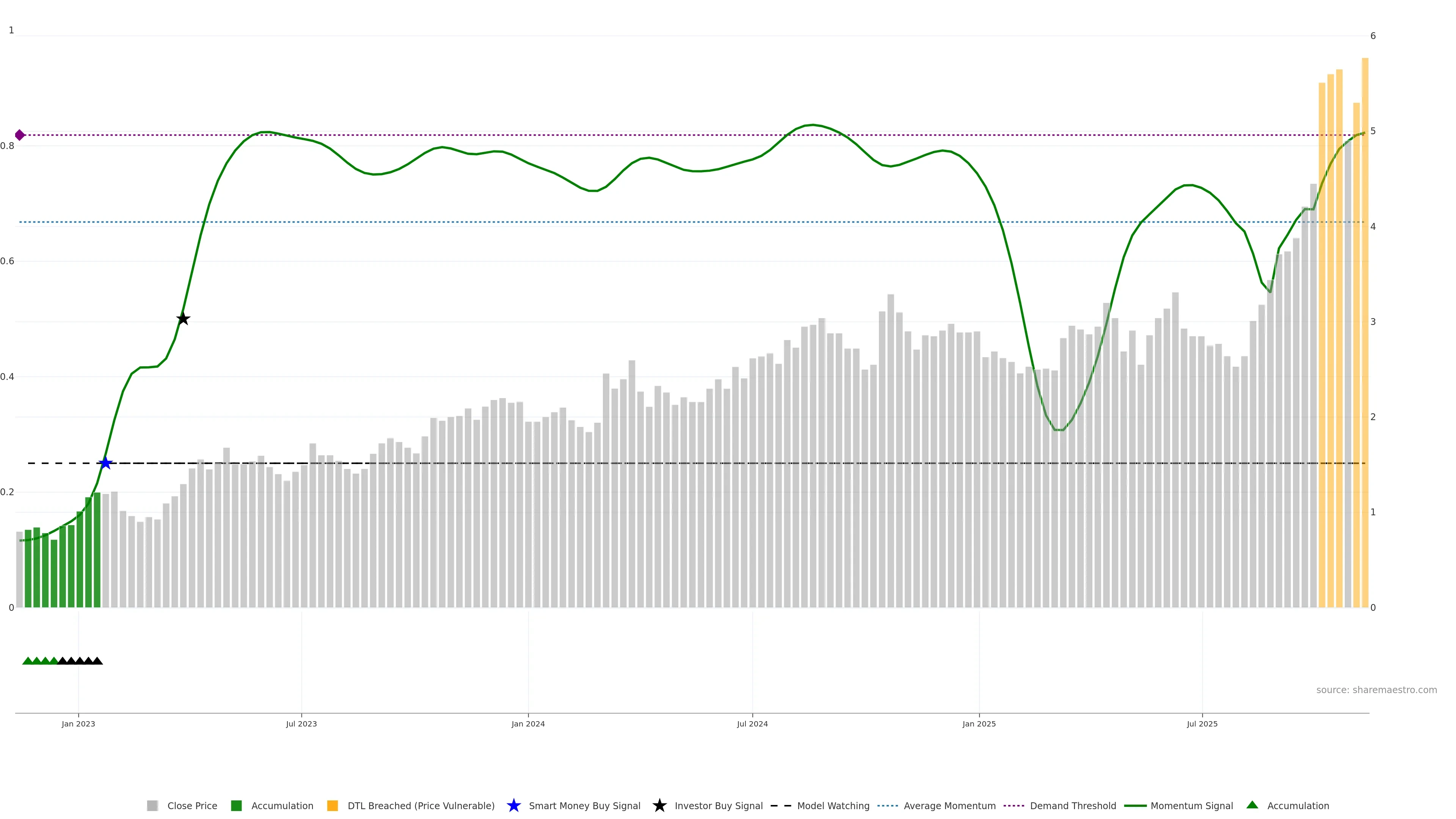Click the green Accumulation square swatch in legend
The width and height of the screenshot is (1456, 819).
236,805
